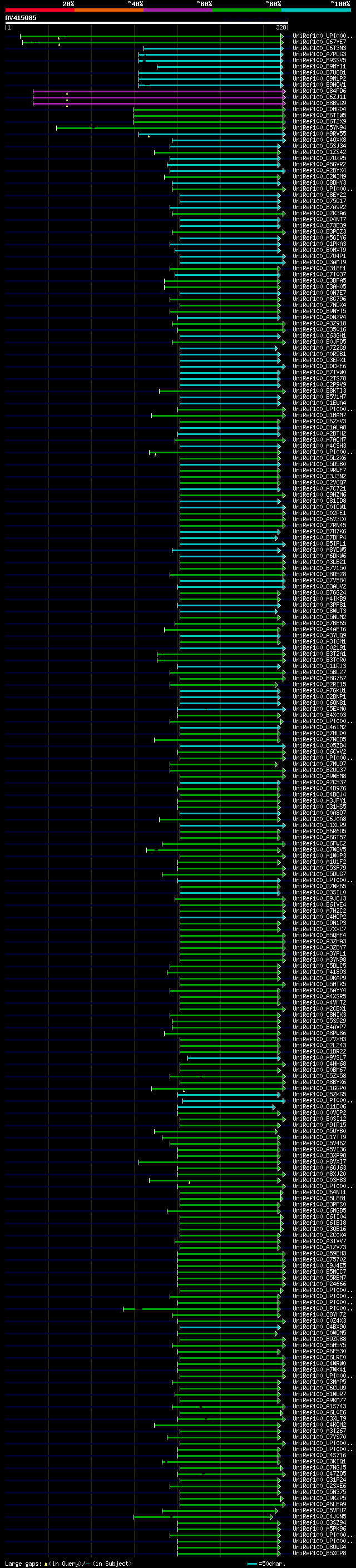Screen dimensions: 356x1568
Task: Click label UniRef100_A5PK96
Action: (319, 1529)
